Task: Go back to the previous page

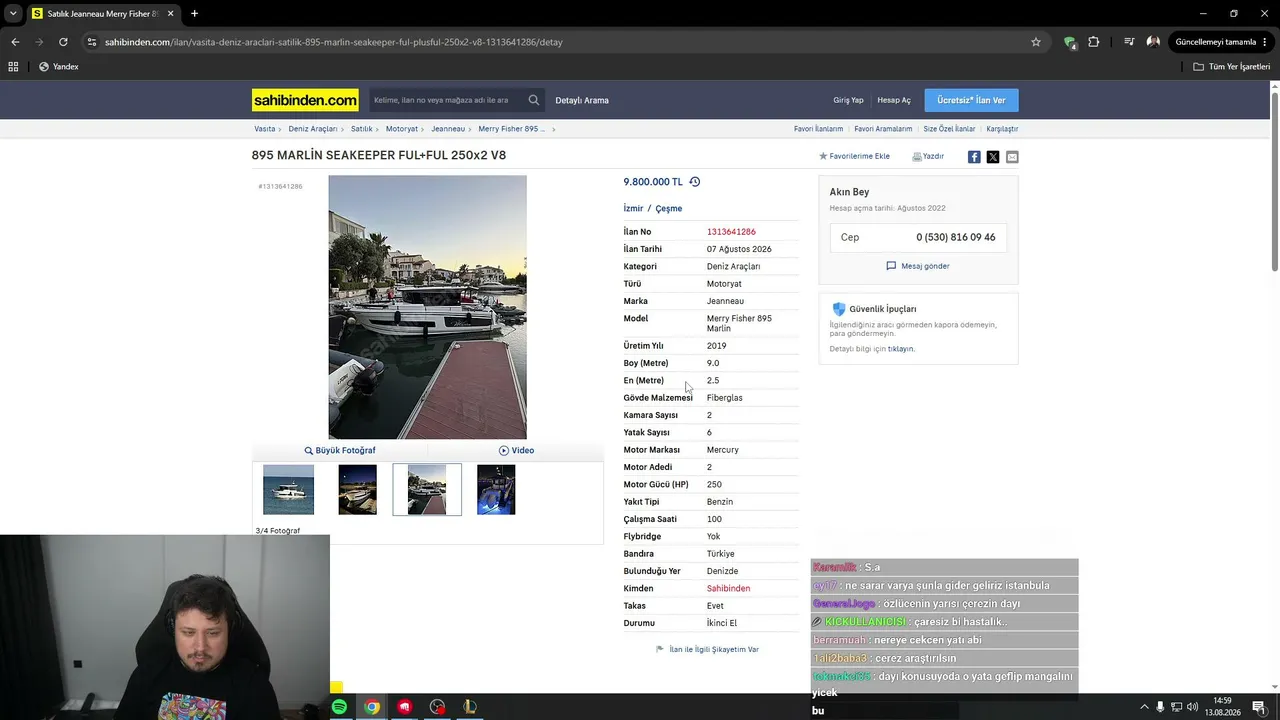Action: [15, 42]
